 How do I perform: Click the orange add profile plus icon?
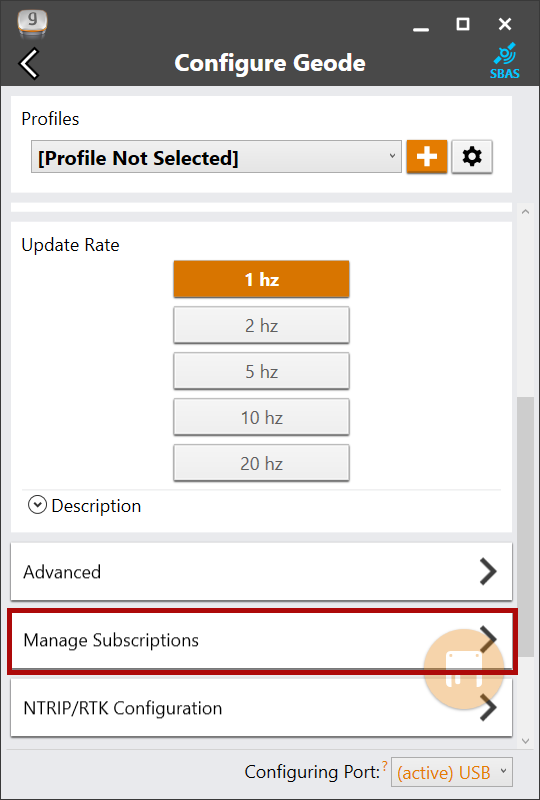coord(427,157)
